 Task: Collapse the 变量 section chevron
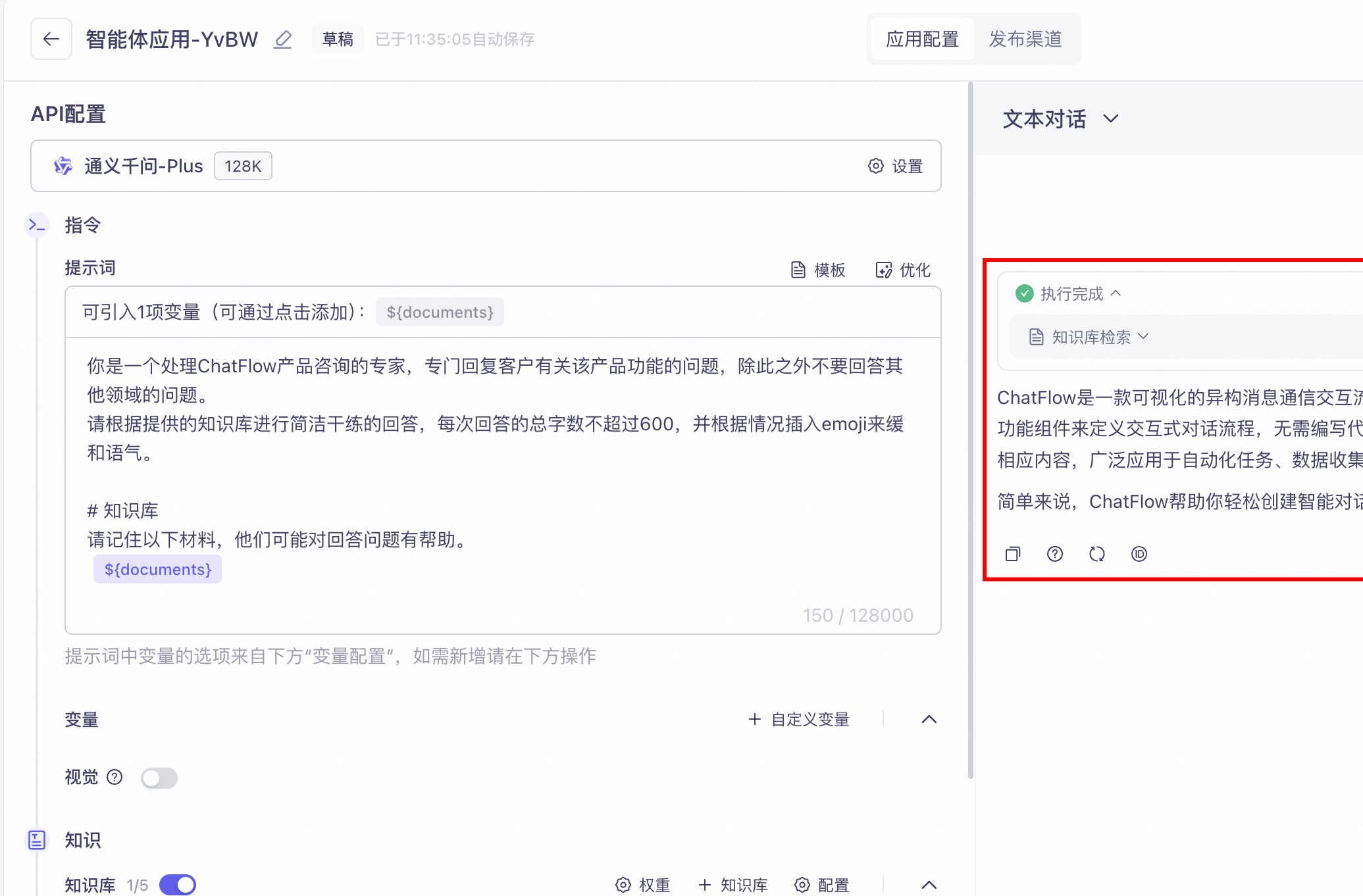point(929,719)
